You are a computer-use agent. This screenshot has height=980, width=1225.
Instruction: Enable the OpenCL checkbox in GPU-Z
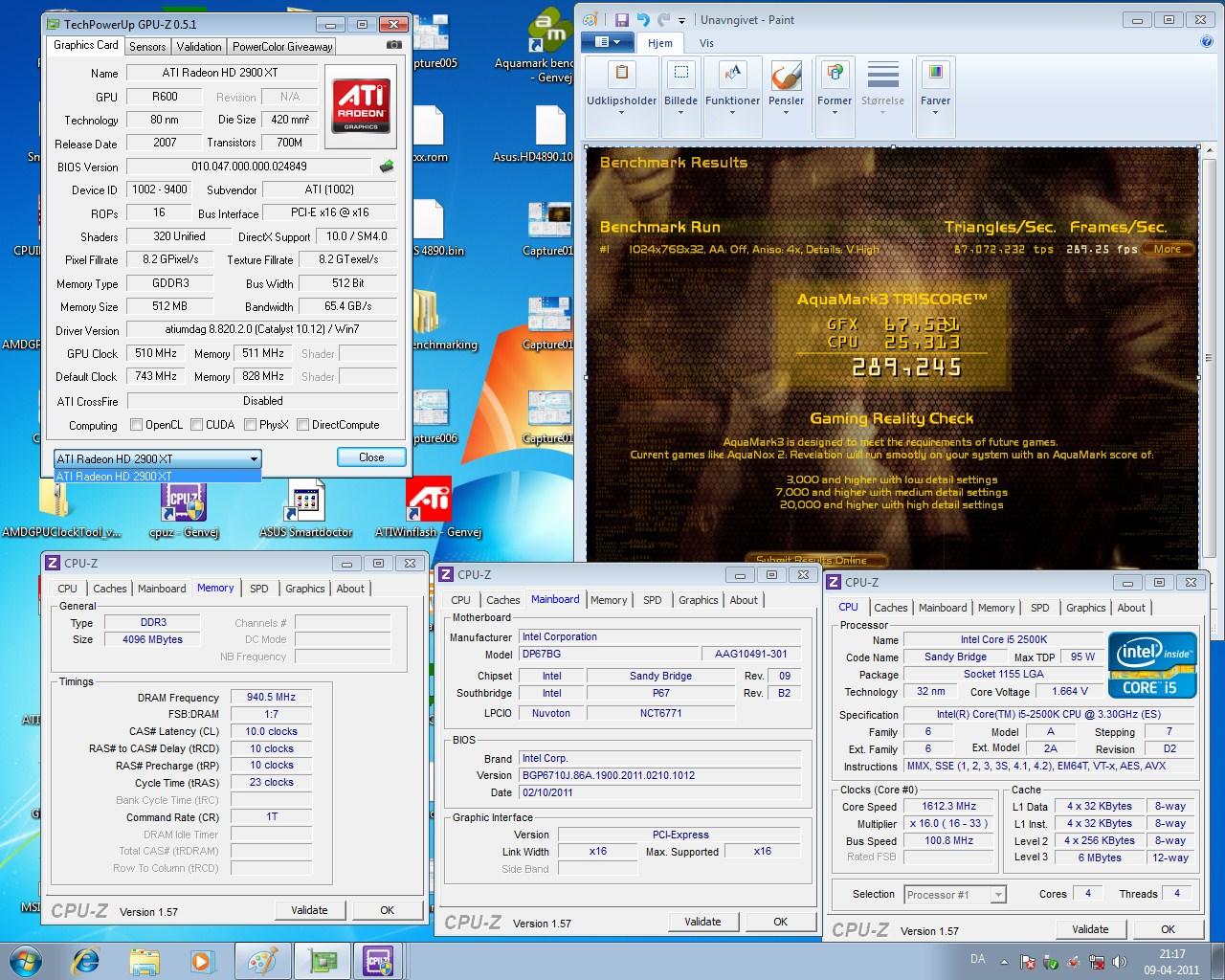pyautogui.click(x=136, y=425)
